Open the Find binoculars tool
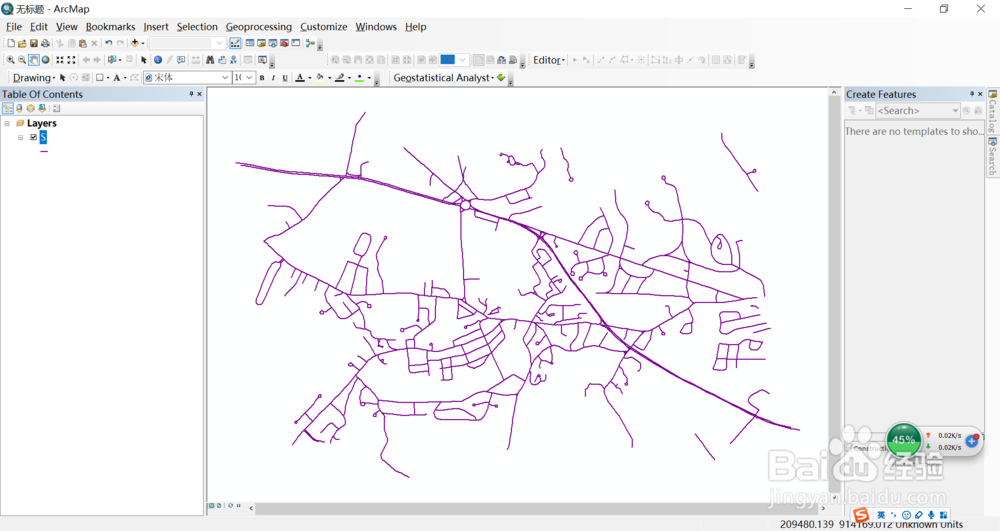The width and height of the screenshot is (1000, 531). [x=210, y=60]
